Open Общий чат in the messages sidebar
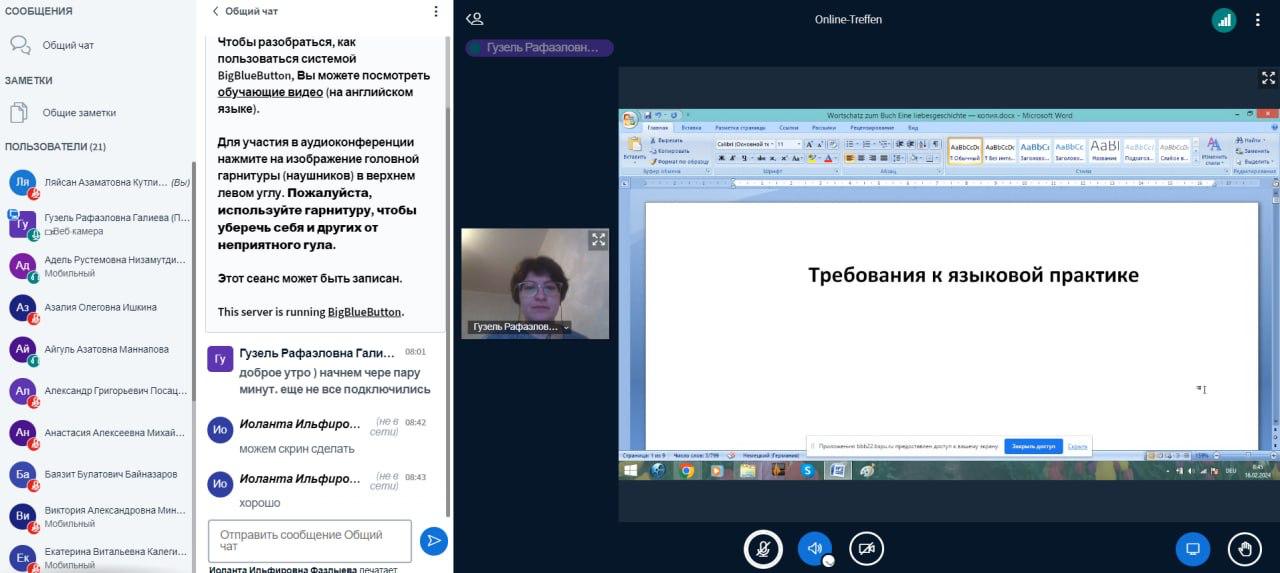Screen dimensions: 1280x573 68,45
